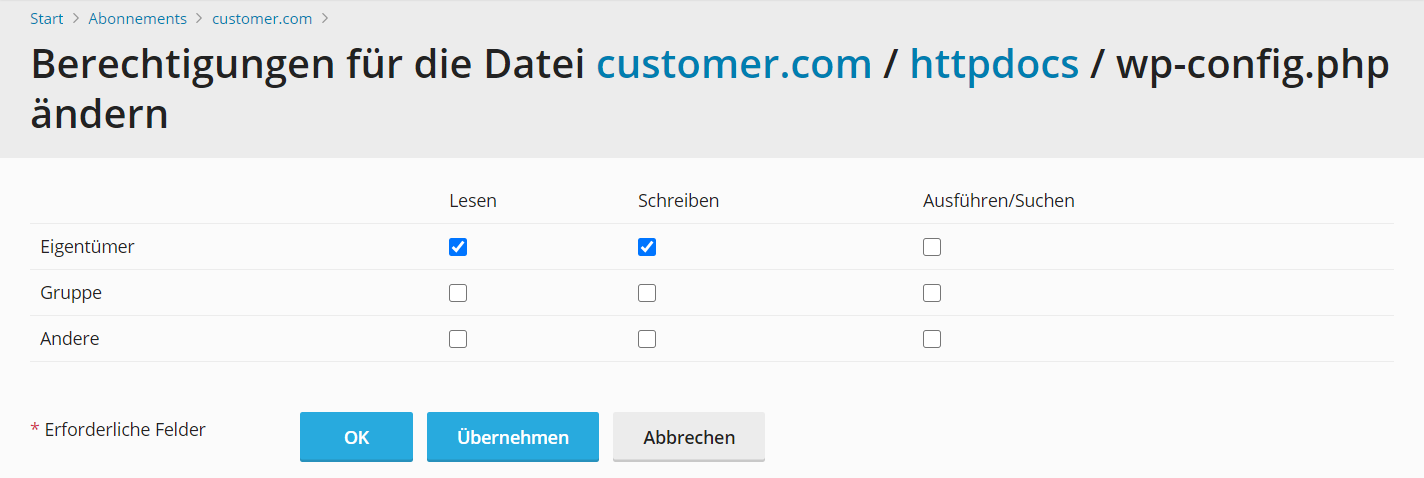Open Abonnements breadcrumb link
This screenshot has width=1424, height=478.
pyautogui.click(x=137, y=19)
